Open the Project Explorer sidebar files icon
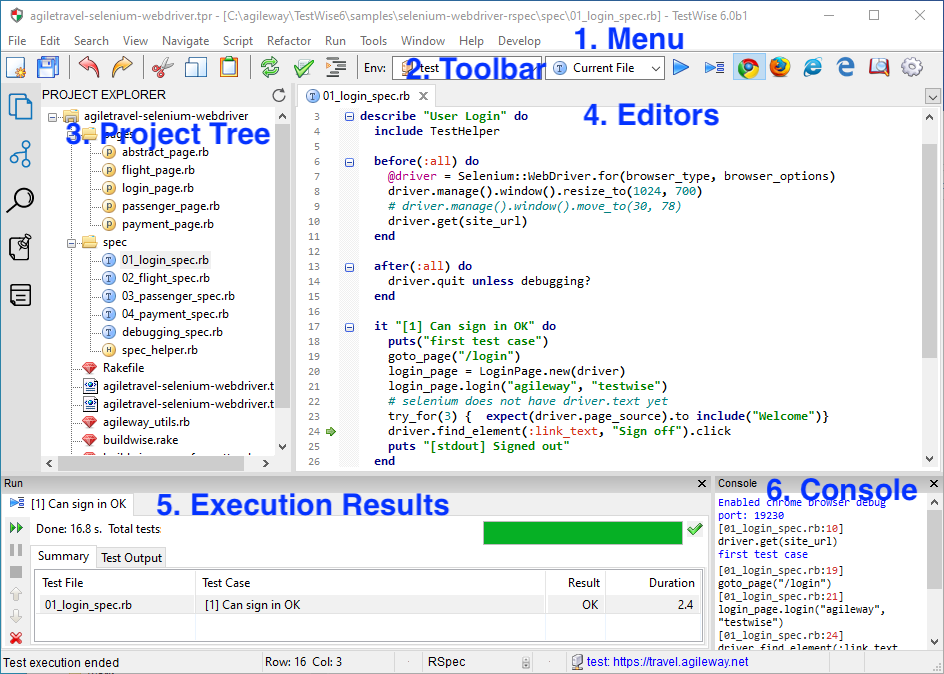This screenshot has width=944, height=674. click(20, 107)
